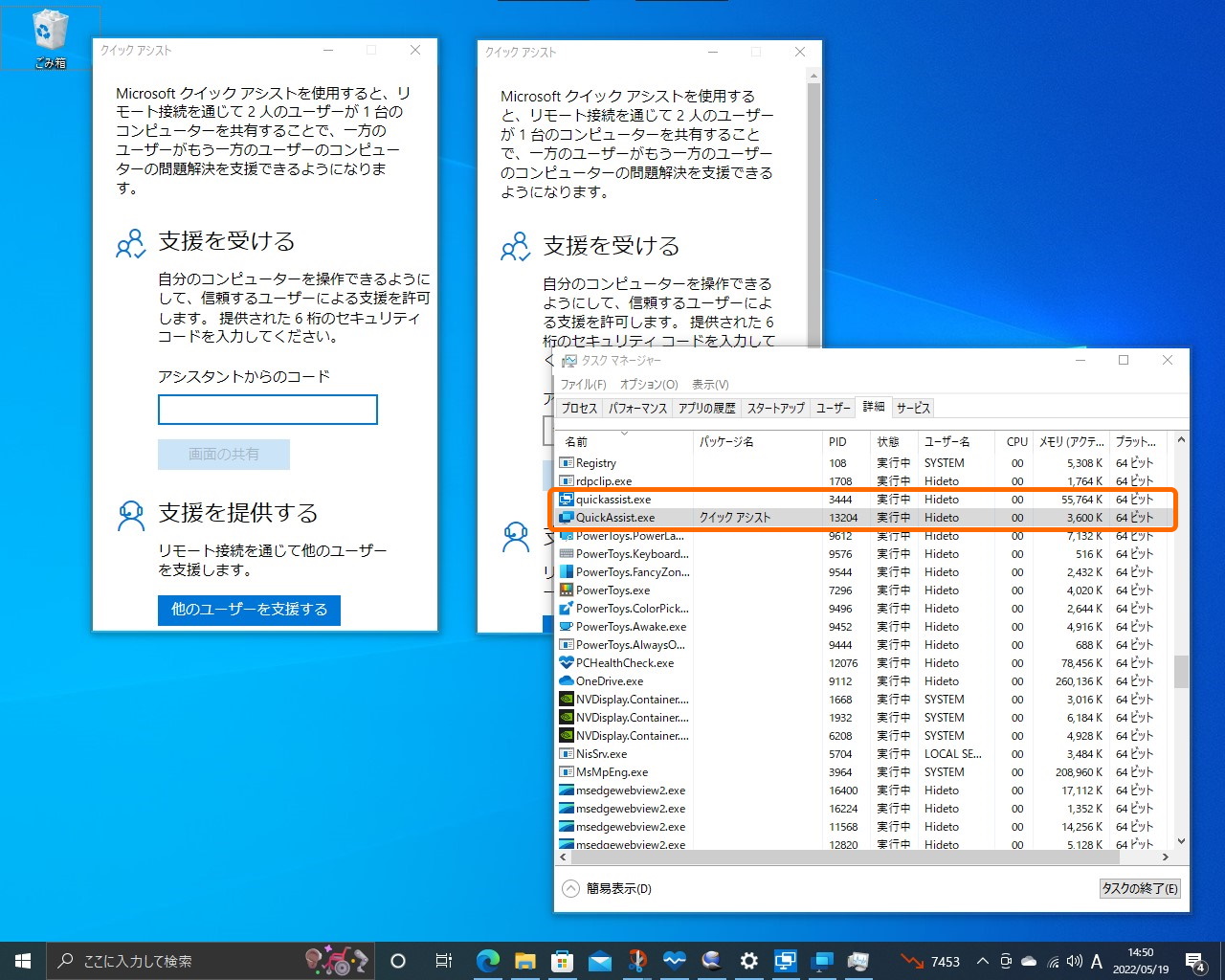Viewport: 1225px width, 980px height.
Task: Click the Task View icon on the taskbar
Action: (443, 961)
